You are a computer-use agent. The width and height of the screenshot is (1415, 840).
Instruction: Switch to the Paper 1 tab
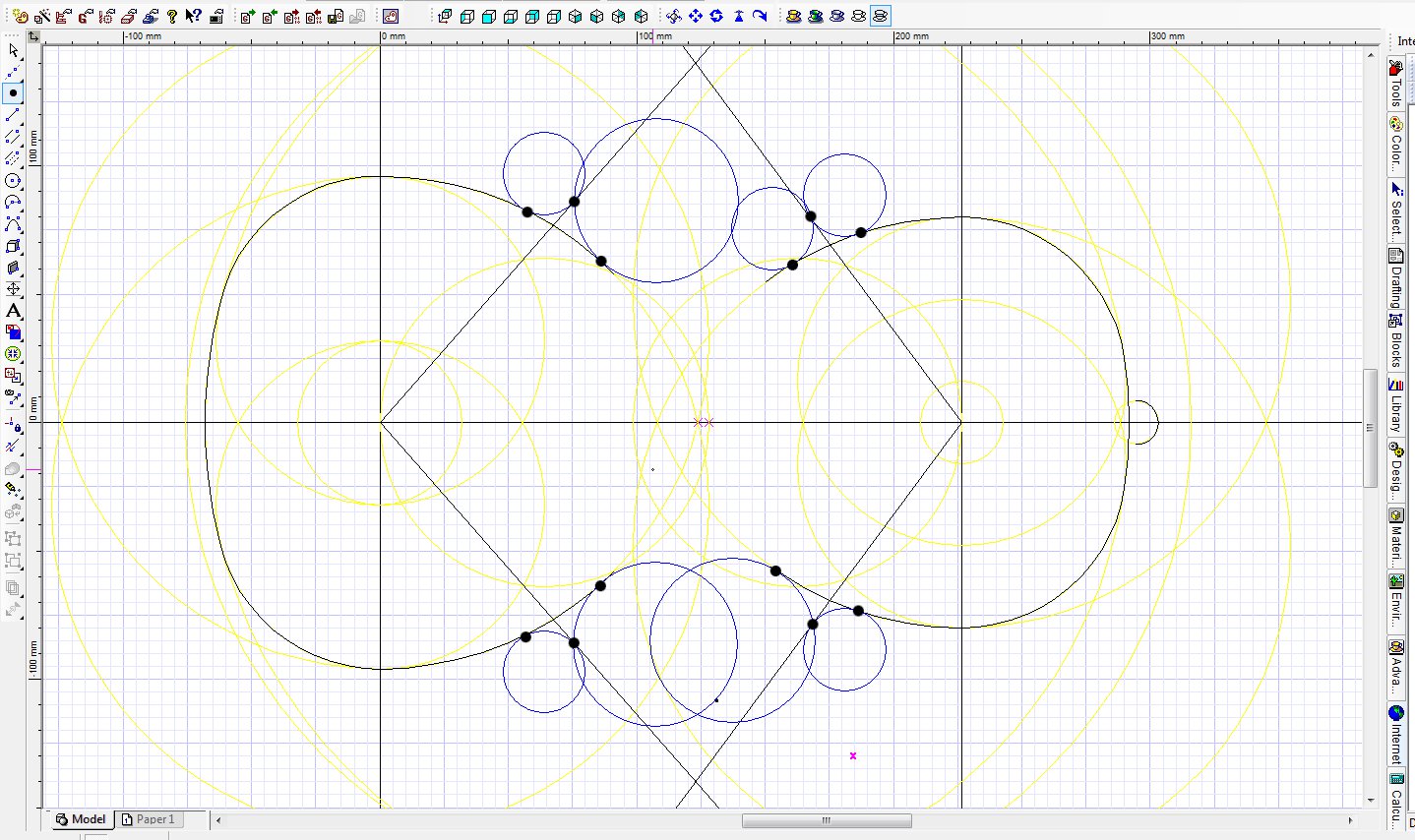click(x=148, y=819)
